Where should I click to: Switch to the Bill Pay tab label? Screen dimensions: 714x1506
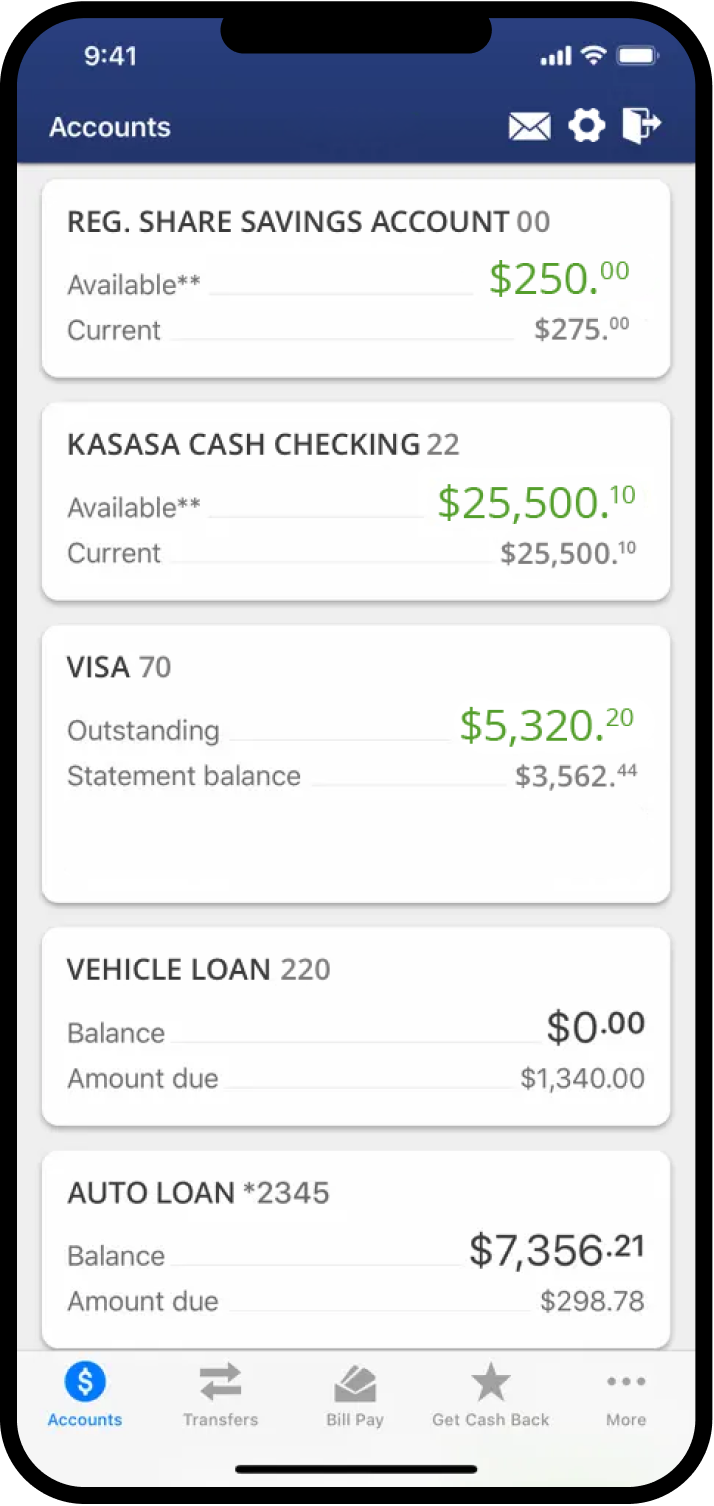[x=355, y=1420]
